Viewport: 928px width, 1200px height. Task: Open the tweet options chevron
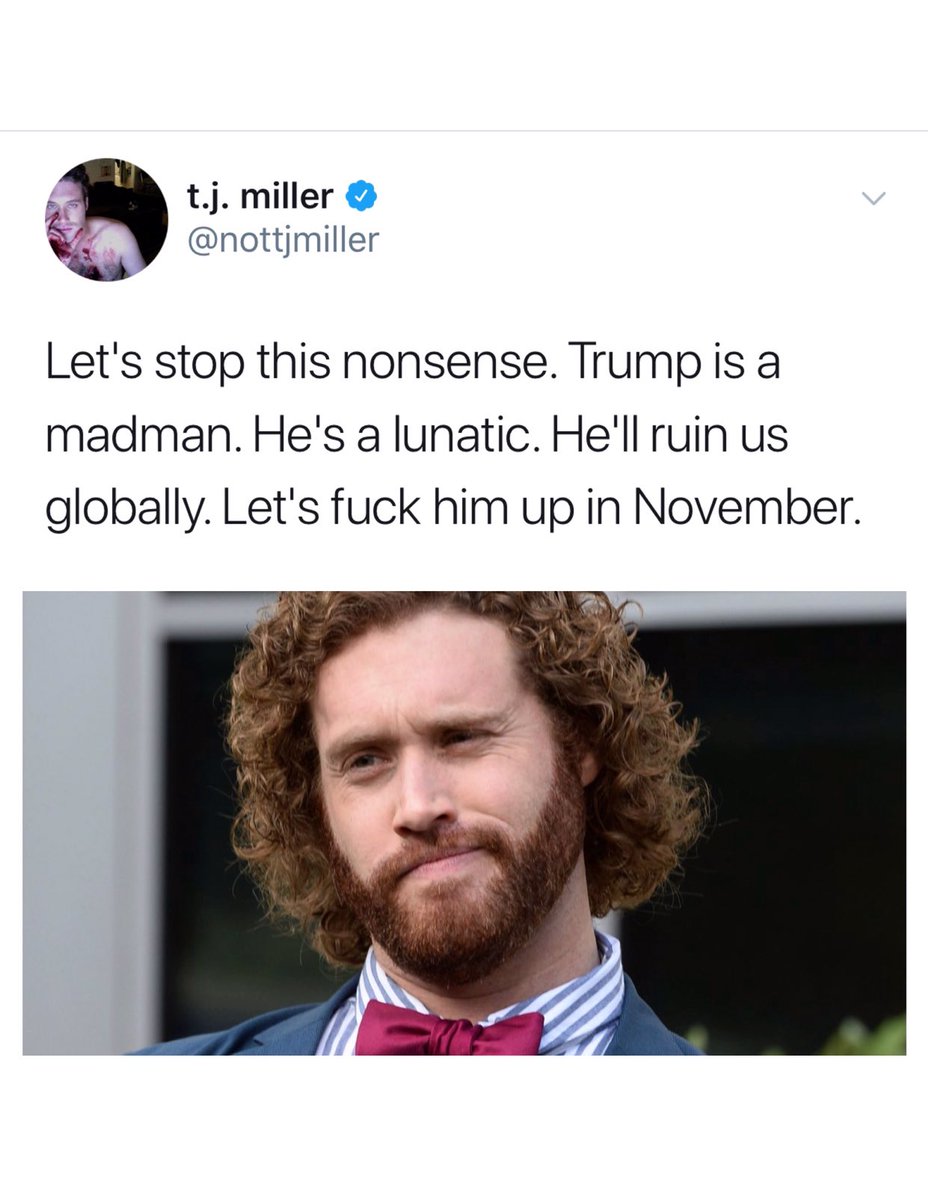(x=874, y=199)
